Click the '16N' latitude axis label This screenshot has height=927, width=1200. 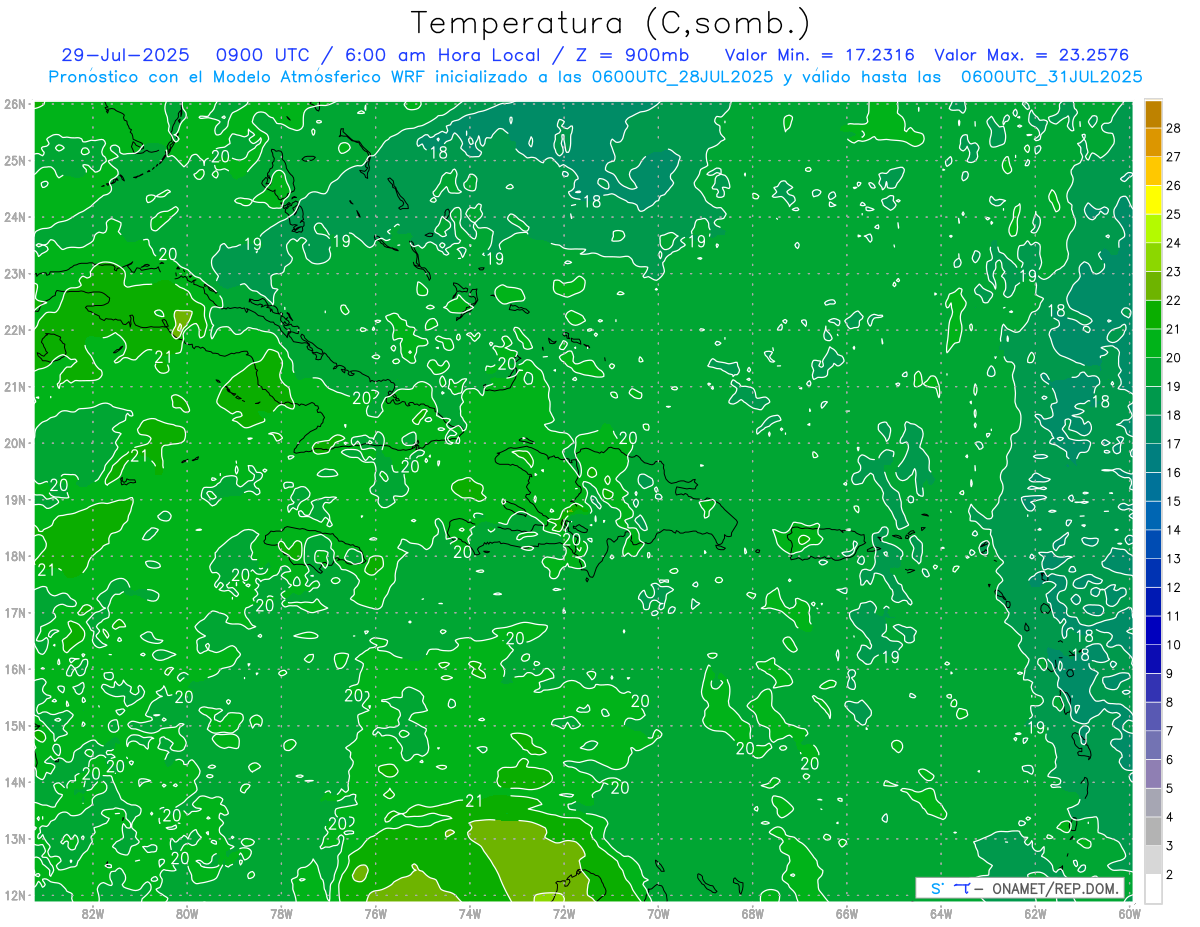tap(14, 669)
